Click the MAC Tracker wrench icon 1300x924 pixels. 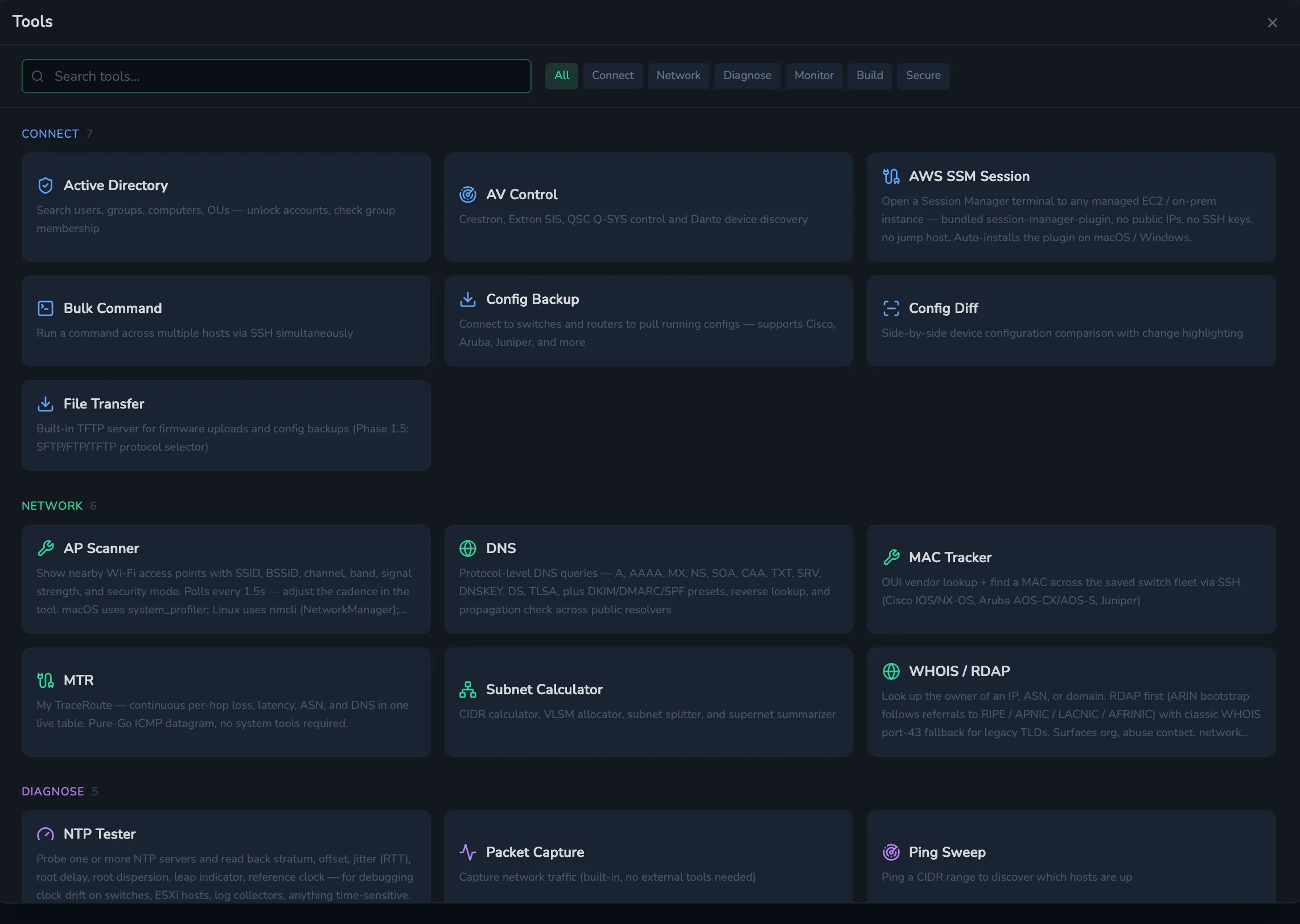pos(891,558)
